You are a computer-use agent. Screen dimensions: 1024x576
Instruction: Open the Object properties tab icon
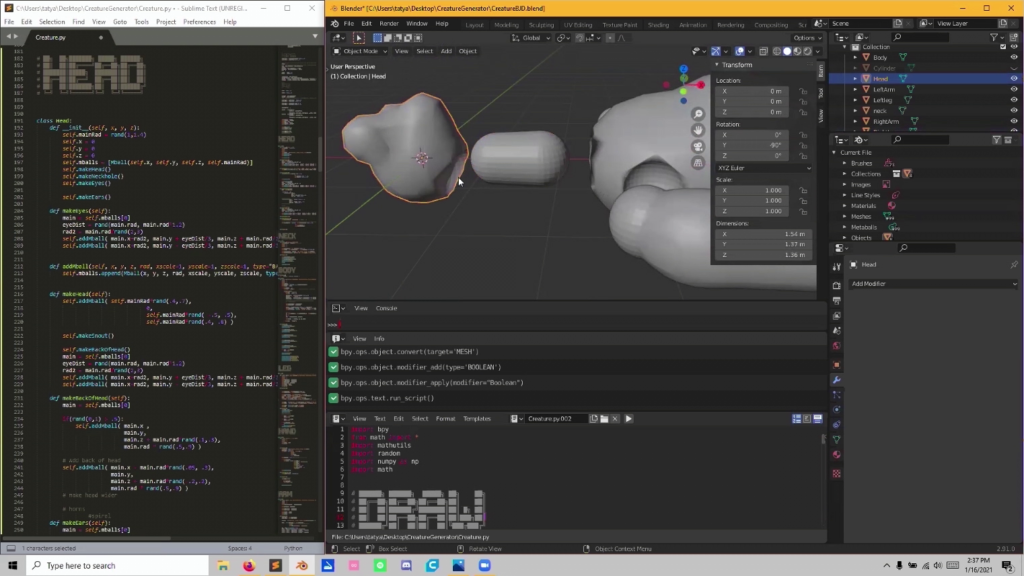click(x=837, y=364)
